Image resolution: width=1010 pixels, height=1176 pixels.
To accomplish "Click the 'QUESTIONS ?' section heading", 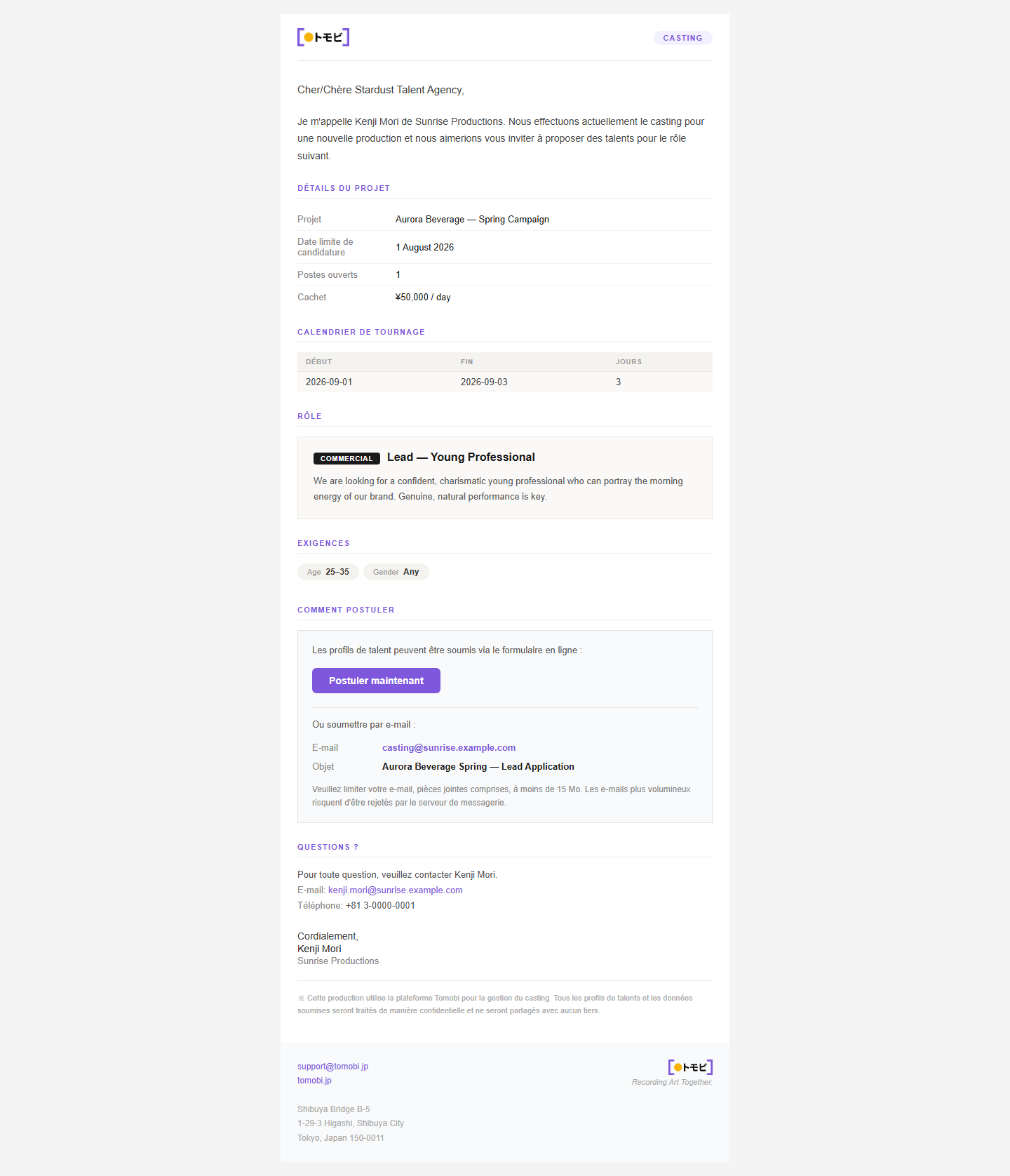I will [x=328, y=847].
